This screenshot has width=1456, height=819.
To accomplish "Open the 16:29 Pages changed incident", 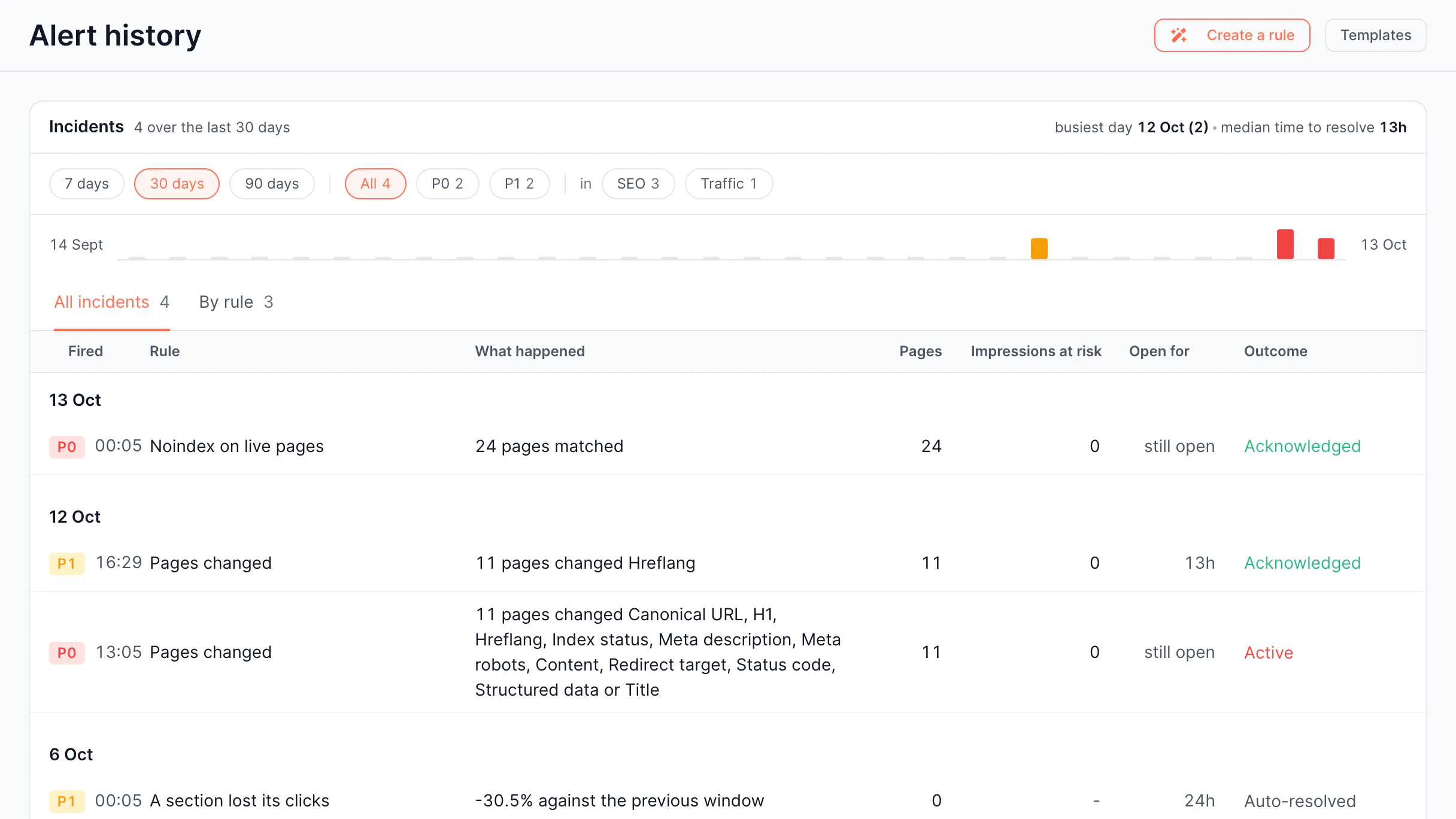I will [211, 563].
